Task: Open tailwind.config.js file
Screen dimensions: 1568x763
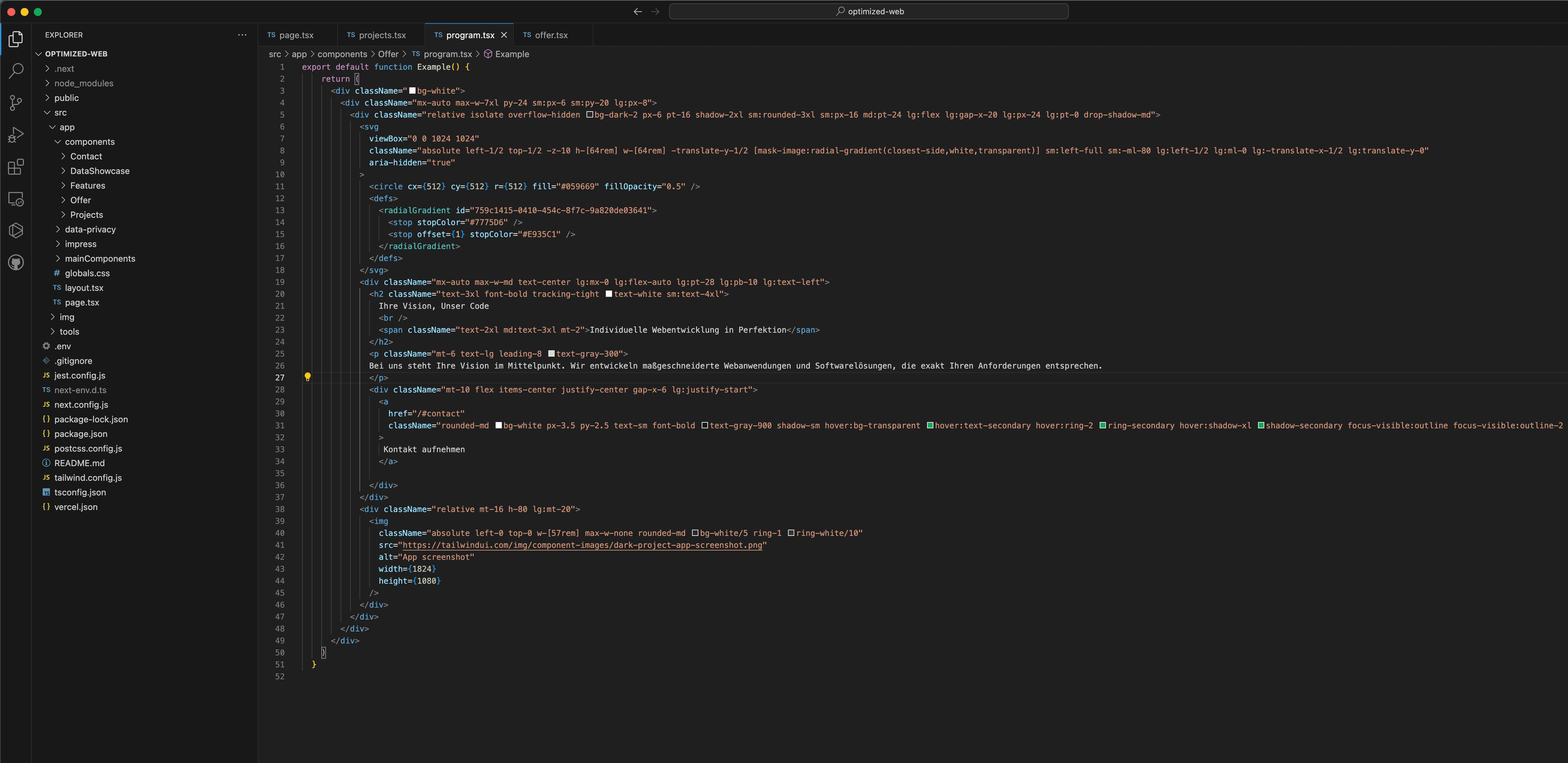Action: (x=144, y=478)
